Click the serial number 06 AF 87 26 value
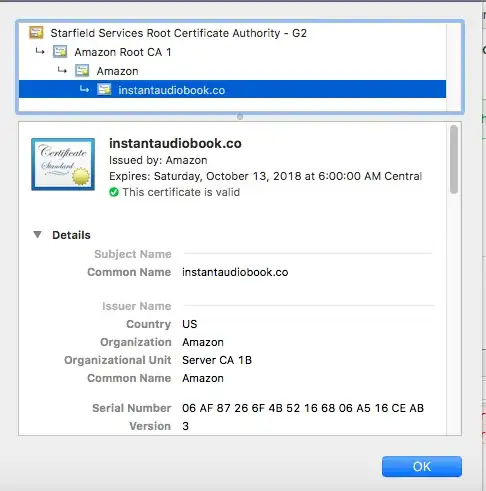 point(303,408)
